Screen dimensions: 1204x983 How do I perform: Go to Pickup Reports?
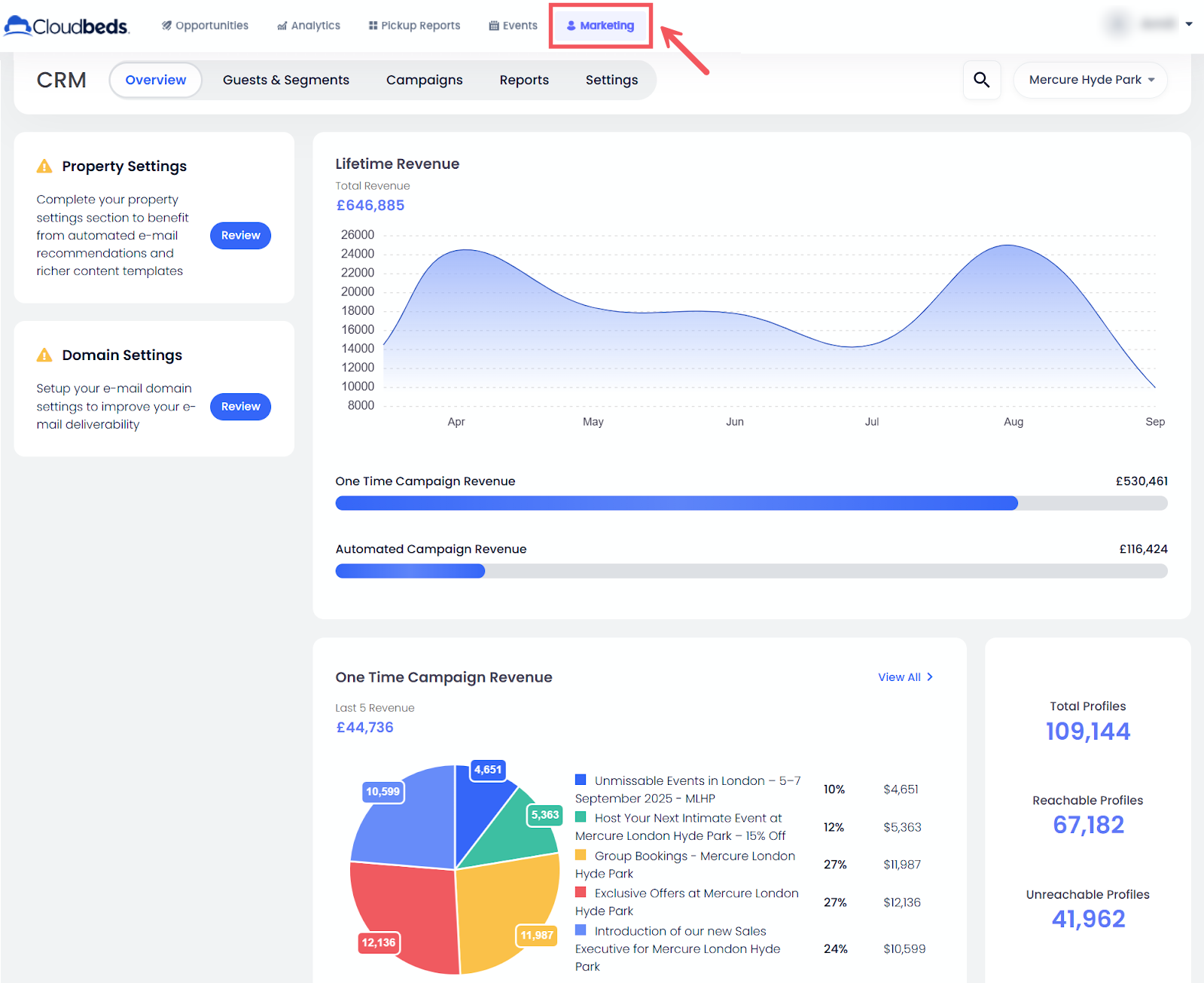[x=414, y=26]
